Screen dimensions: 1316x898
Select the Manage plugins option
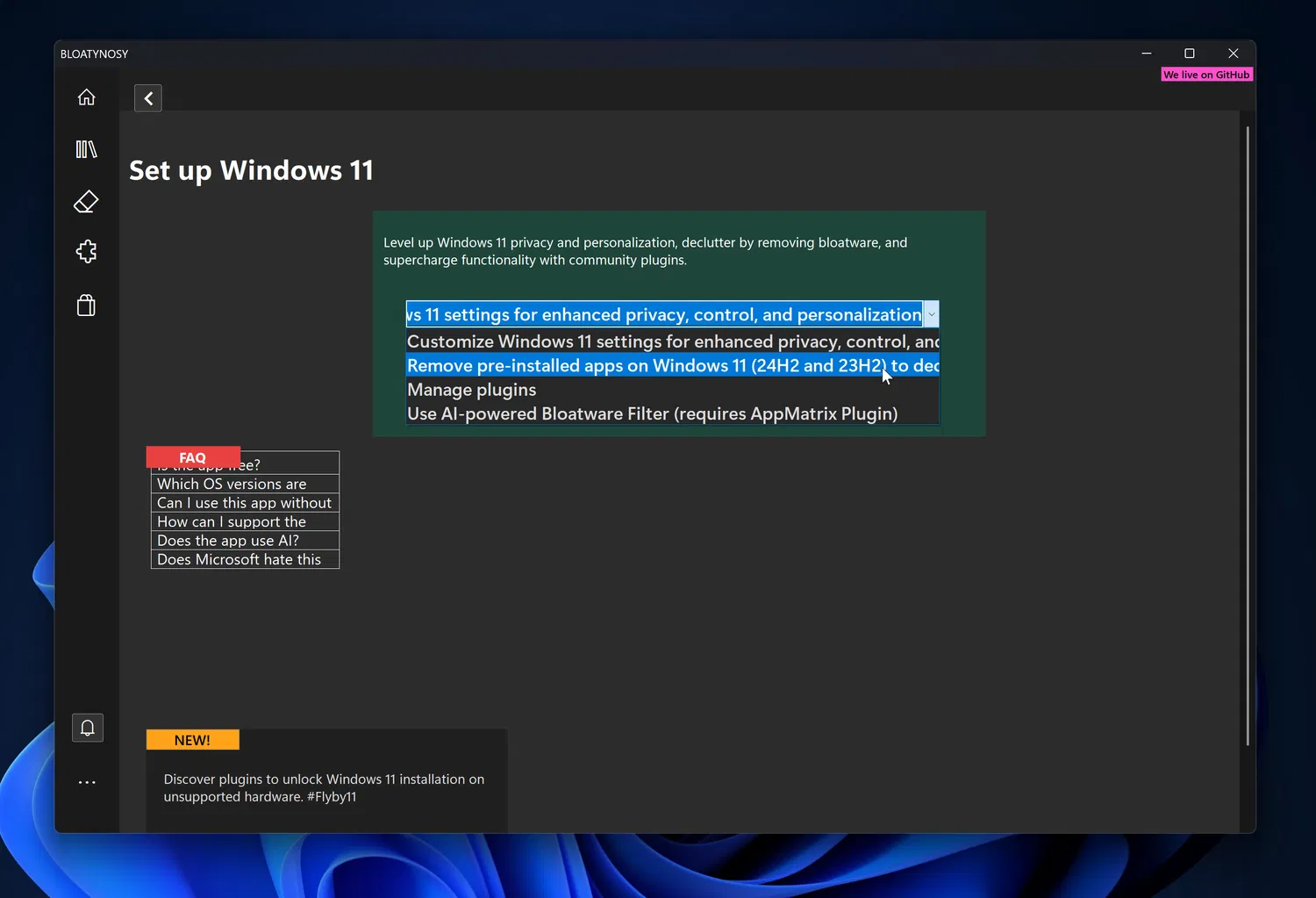[x=673, y=390]
